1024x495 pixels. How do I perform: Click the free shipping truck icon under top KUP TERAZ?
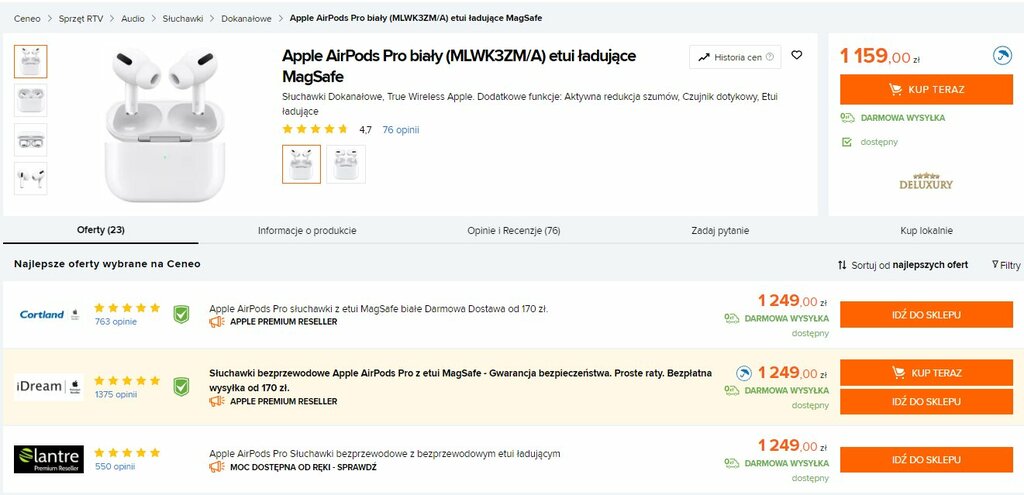tap(847, 118)
